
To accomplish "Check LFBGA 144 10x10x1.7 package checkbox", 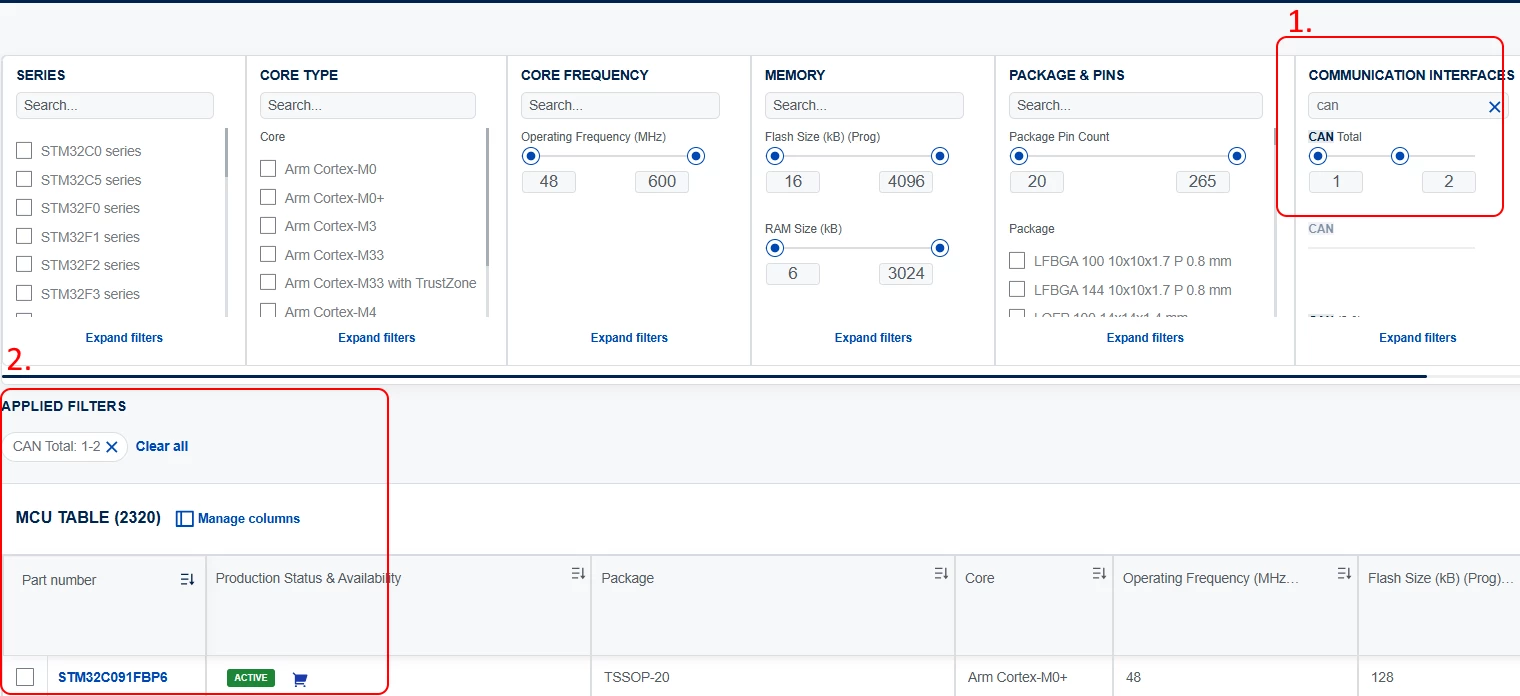I will pos(1017,289).
